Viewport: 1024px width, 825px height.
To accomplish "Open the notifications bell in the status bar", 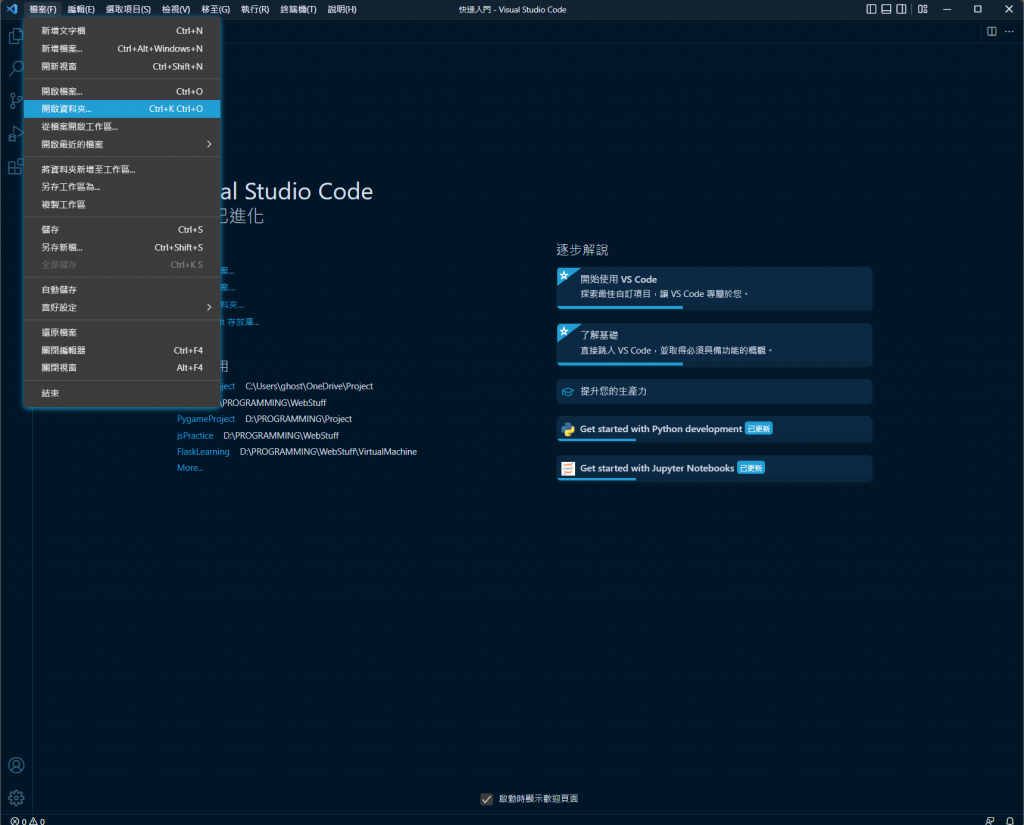I will tap(1010, 821).
